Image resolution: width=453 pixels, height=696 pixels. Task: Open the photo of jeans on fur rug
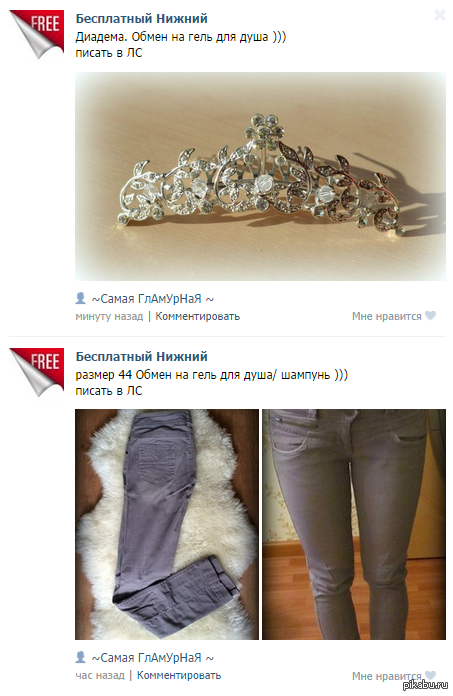(167, 524)
